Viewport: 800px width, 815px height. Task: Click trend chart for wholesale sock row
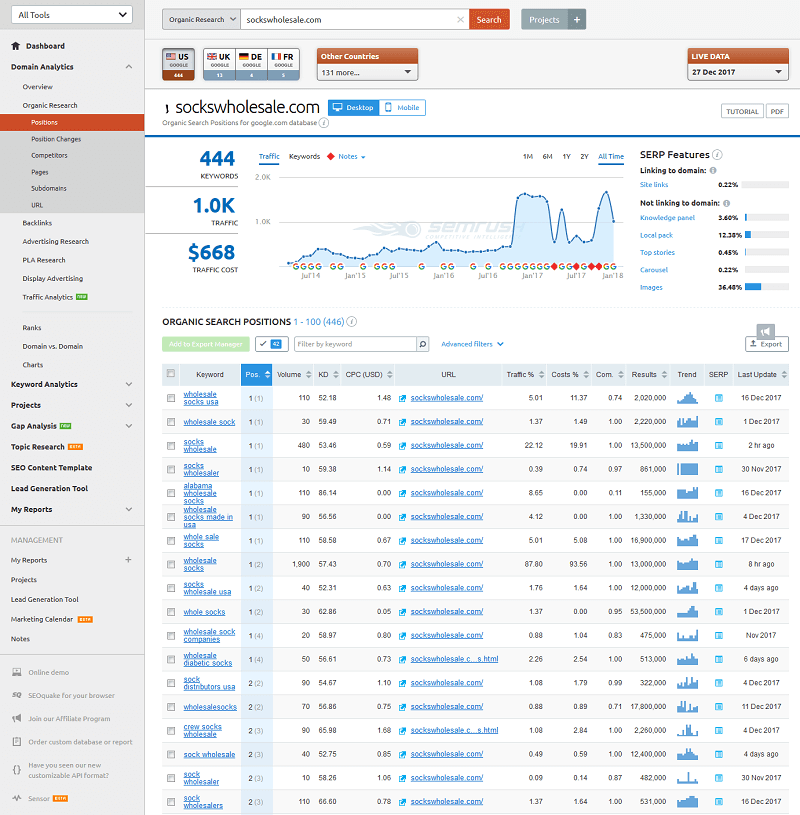coord(687,422)
